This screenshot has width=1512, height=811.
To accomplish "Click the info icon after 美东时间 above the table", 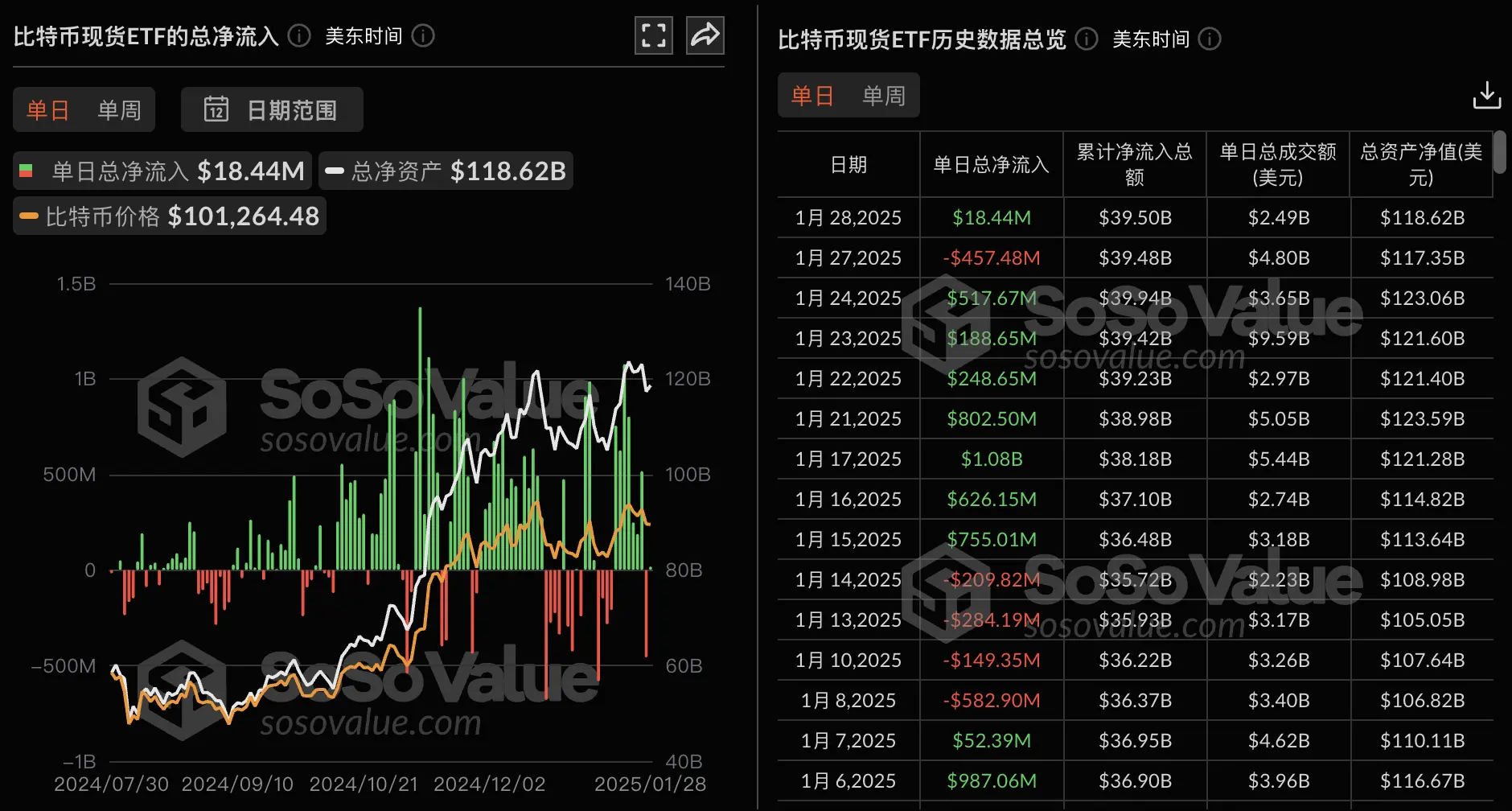I will tap(1209, 39).
